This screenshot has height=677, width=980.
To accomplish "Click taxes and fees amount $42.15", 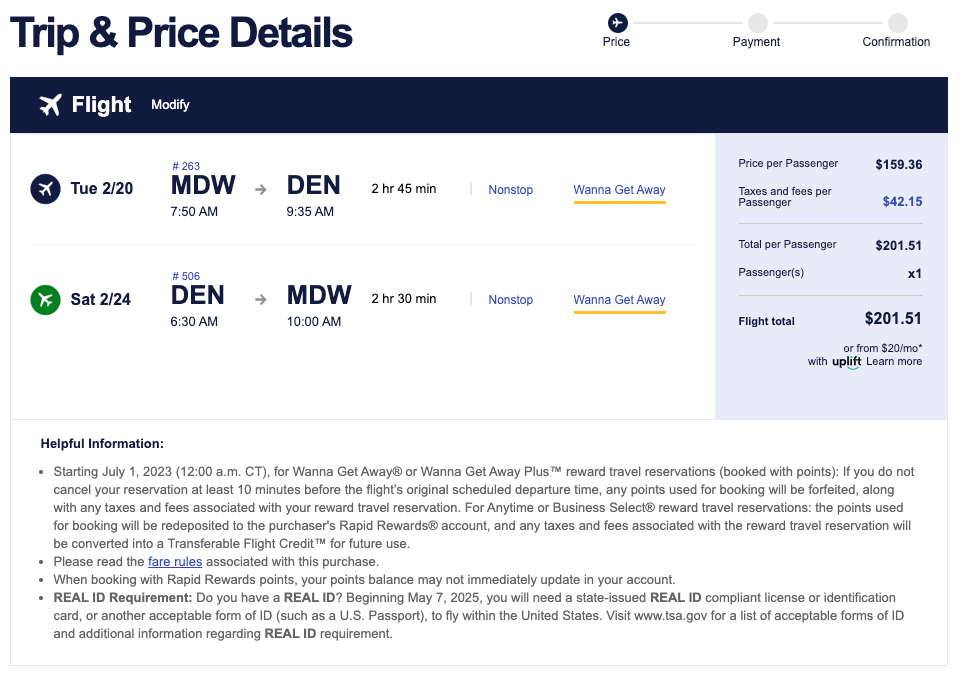I will point(902,201).
